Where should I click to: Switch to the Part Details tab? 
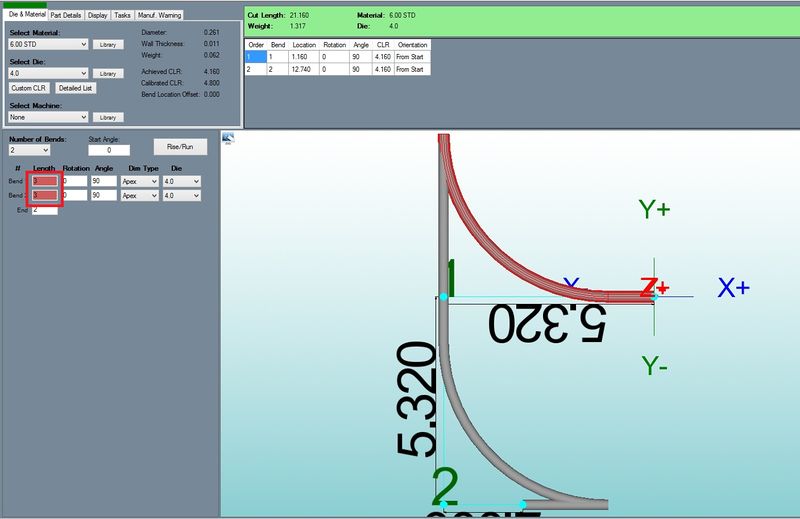66,16
